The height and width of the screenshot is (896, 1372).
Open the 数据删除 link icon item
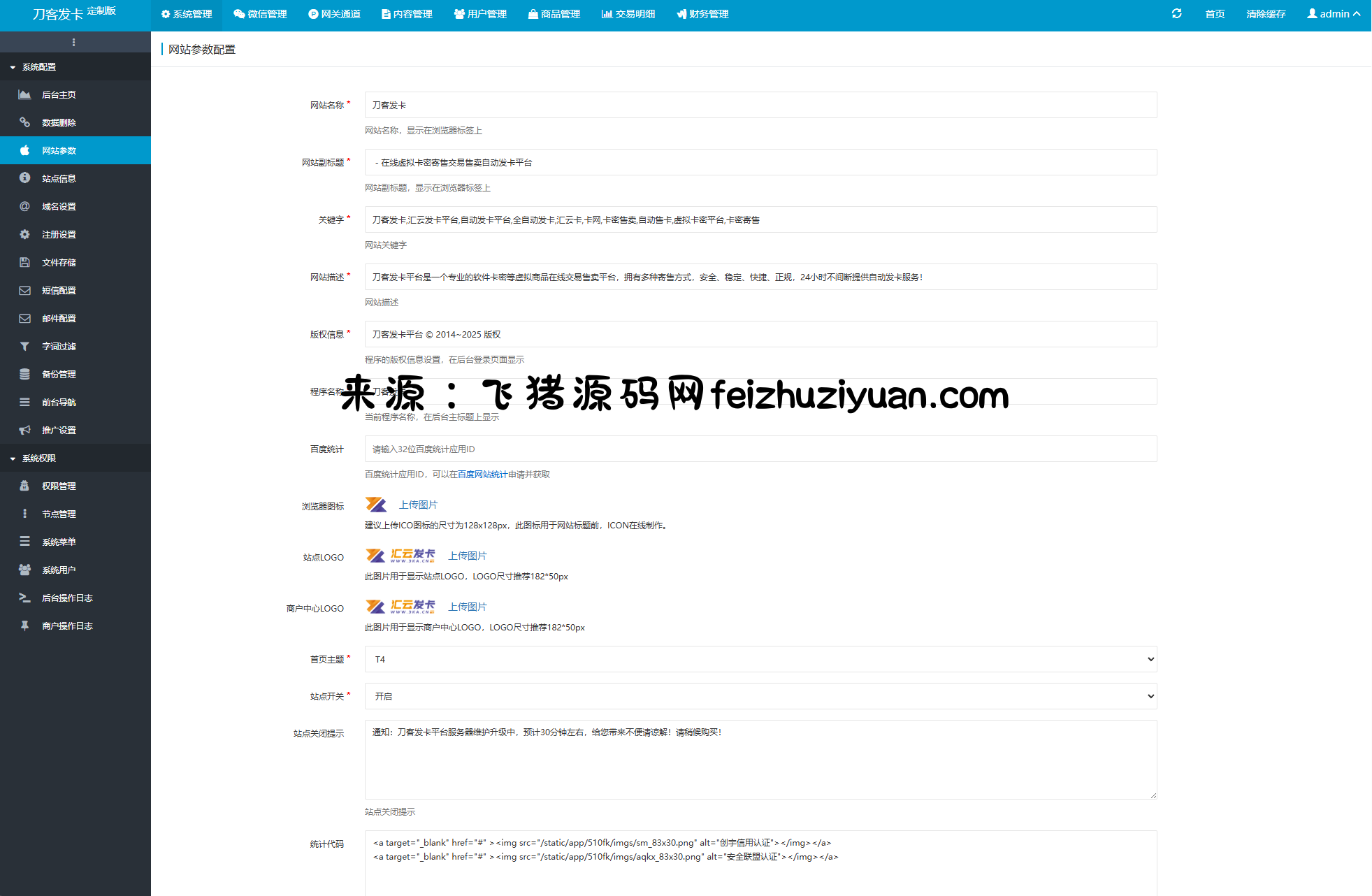(x=24, y=122)
